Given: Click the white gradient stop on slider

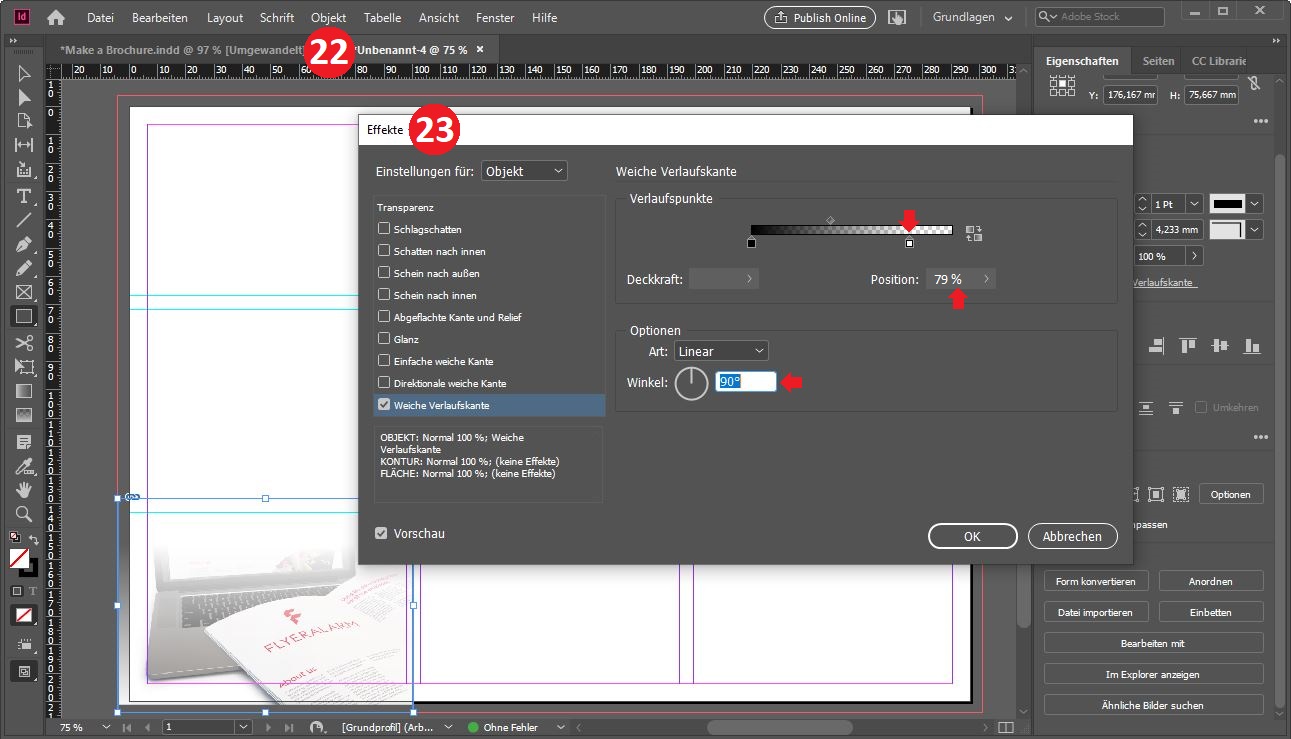Looking at the screenshot, I should point(909,243).
